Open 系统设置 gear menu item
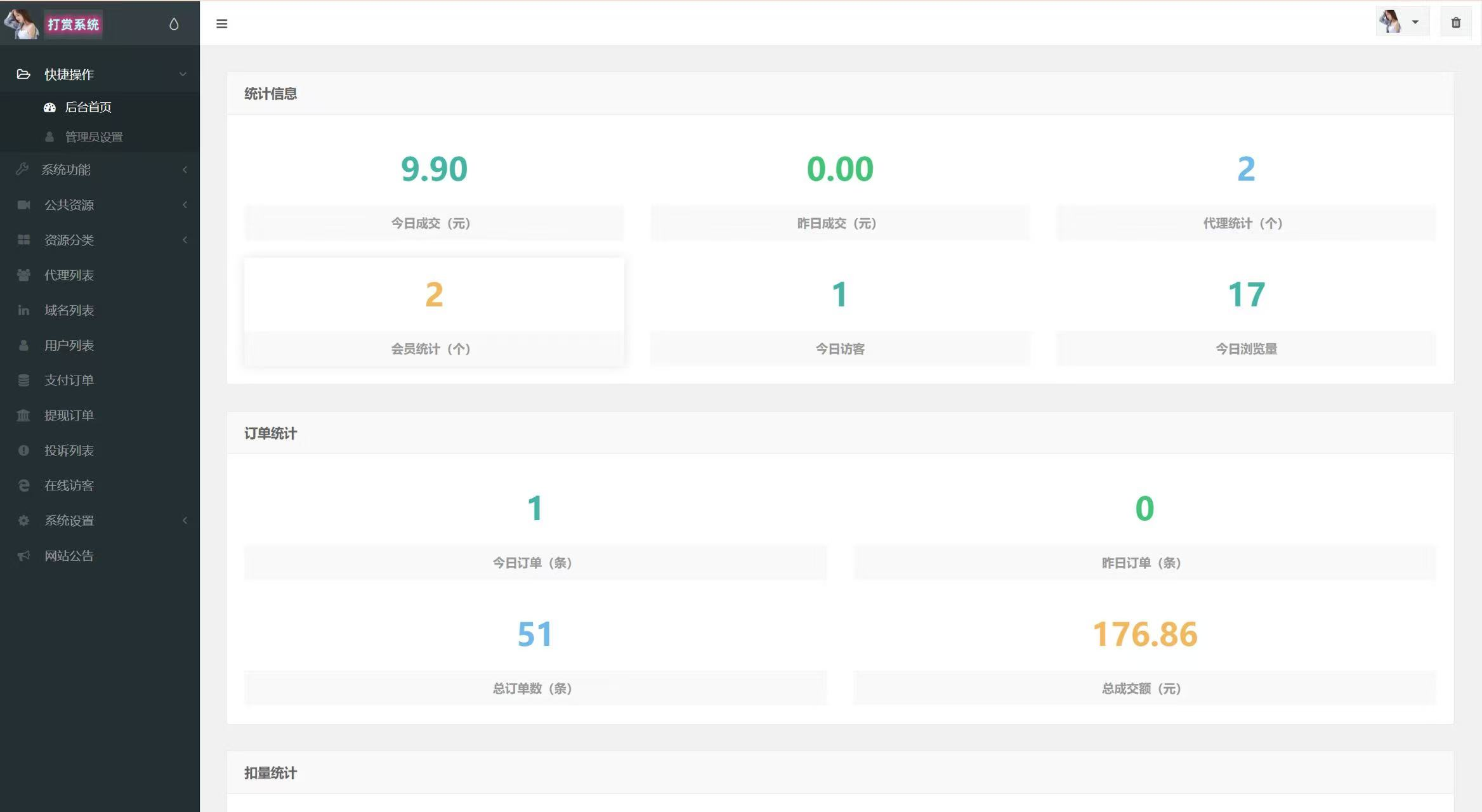 tap(69, 520)
